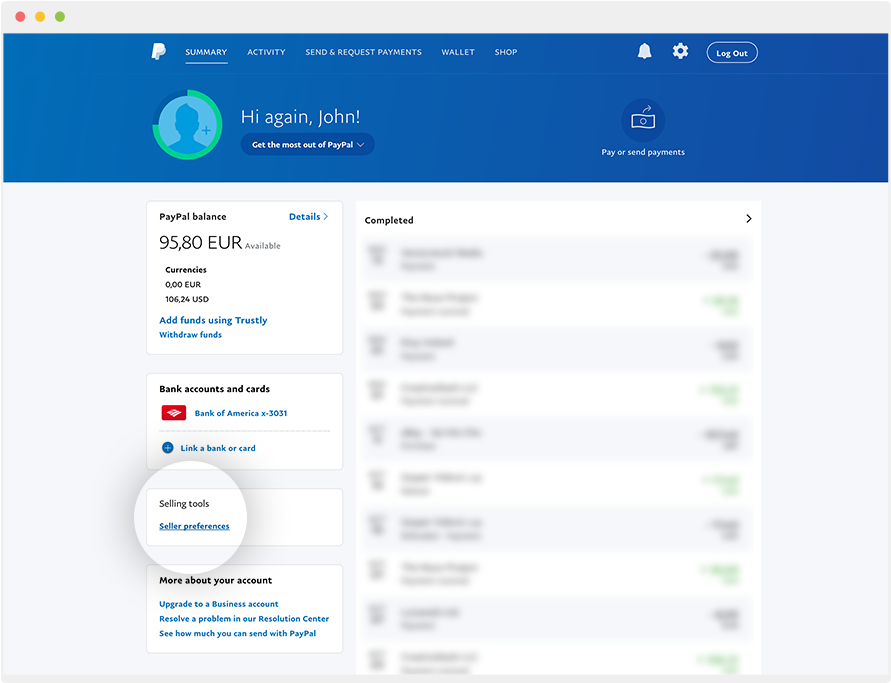Click the Log Out button
891x683 pixels.
[731, 51]
